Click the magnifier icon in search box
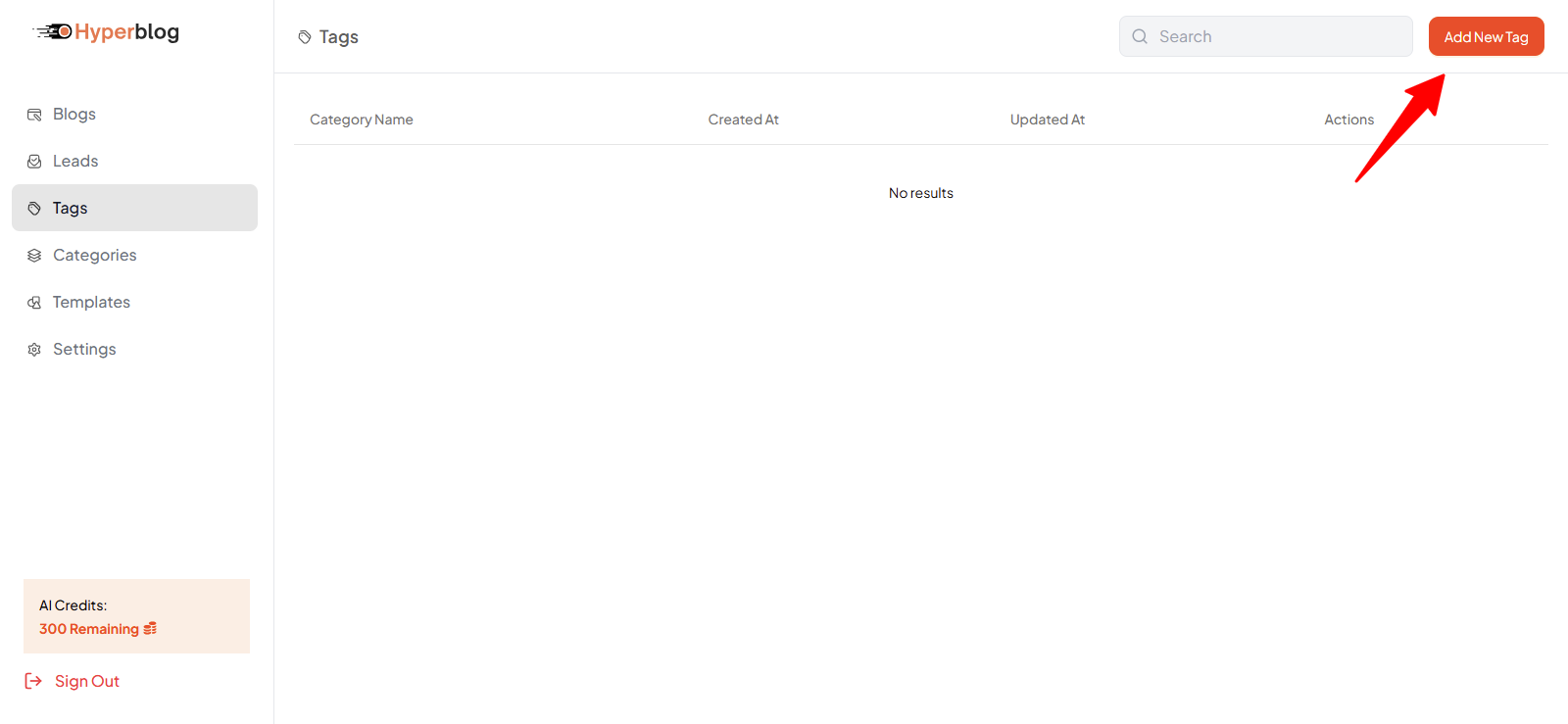1568x724 pixels. coord(1140,36)
